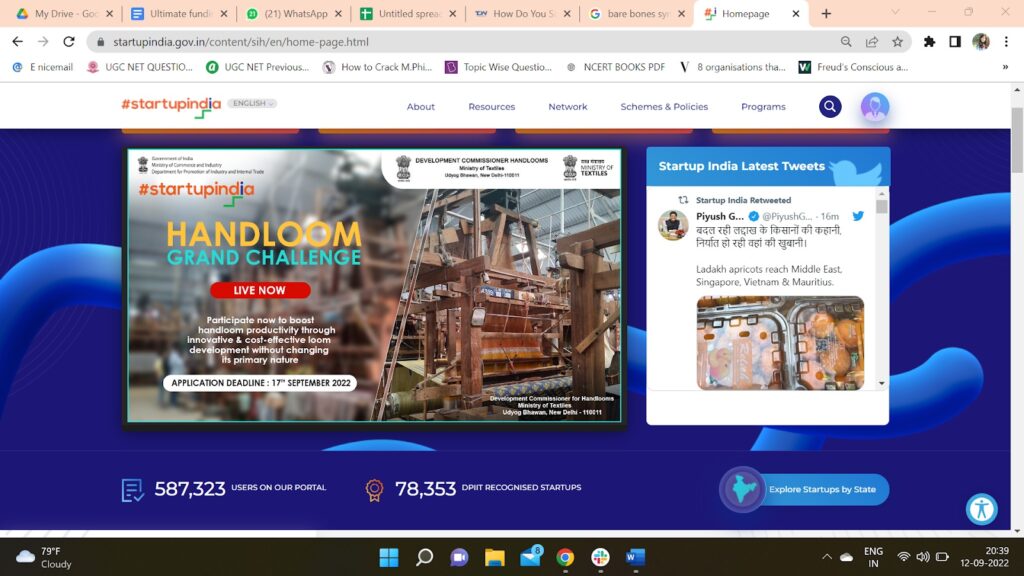Open the Chrome tab search dropdown

(895, 12)
